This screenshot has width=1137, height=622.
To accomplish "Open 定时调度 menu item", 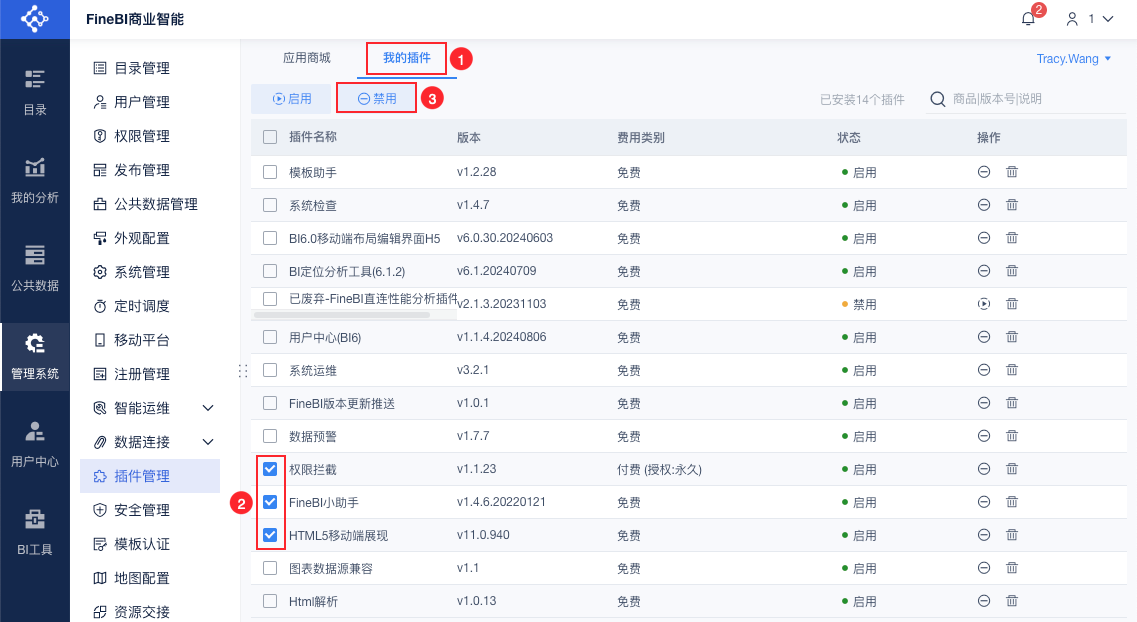I will pos(150,306).
